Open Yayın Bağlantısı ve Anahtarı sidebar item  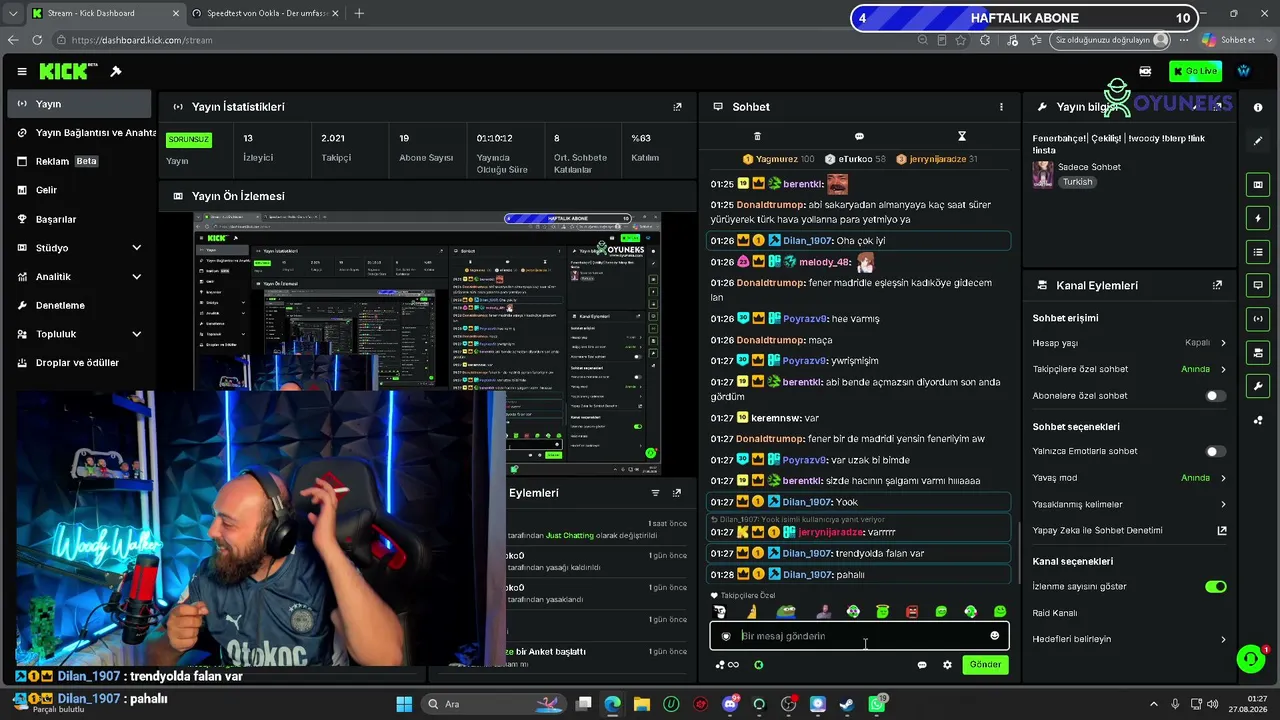tap(80, 133)
